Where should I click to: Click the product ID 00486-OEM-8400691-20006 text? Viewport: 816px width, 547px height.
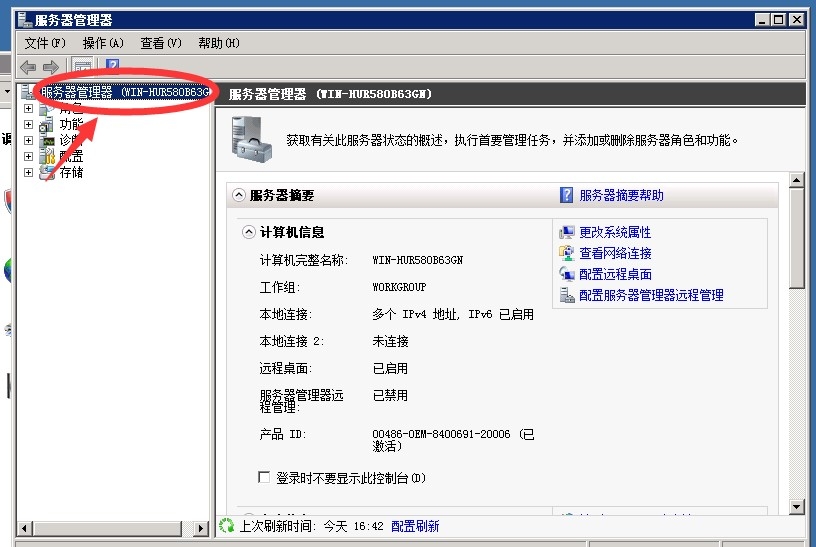pyautogui.click(x=441, y=434)
